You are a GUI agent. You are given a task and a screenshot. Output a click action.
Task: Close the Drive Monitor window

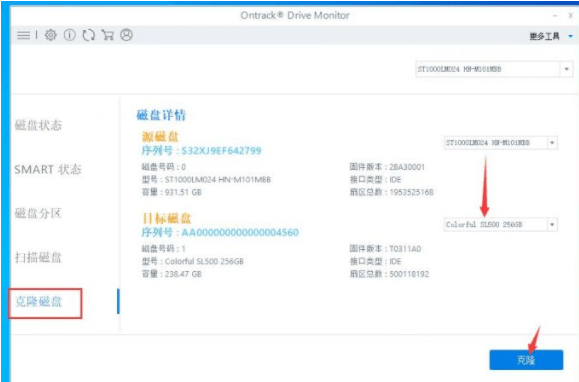[x=571, y=16]
